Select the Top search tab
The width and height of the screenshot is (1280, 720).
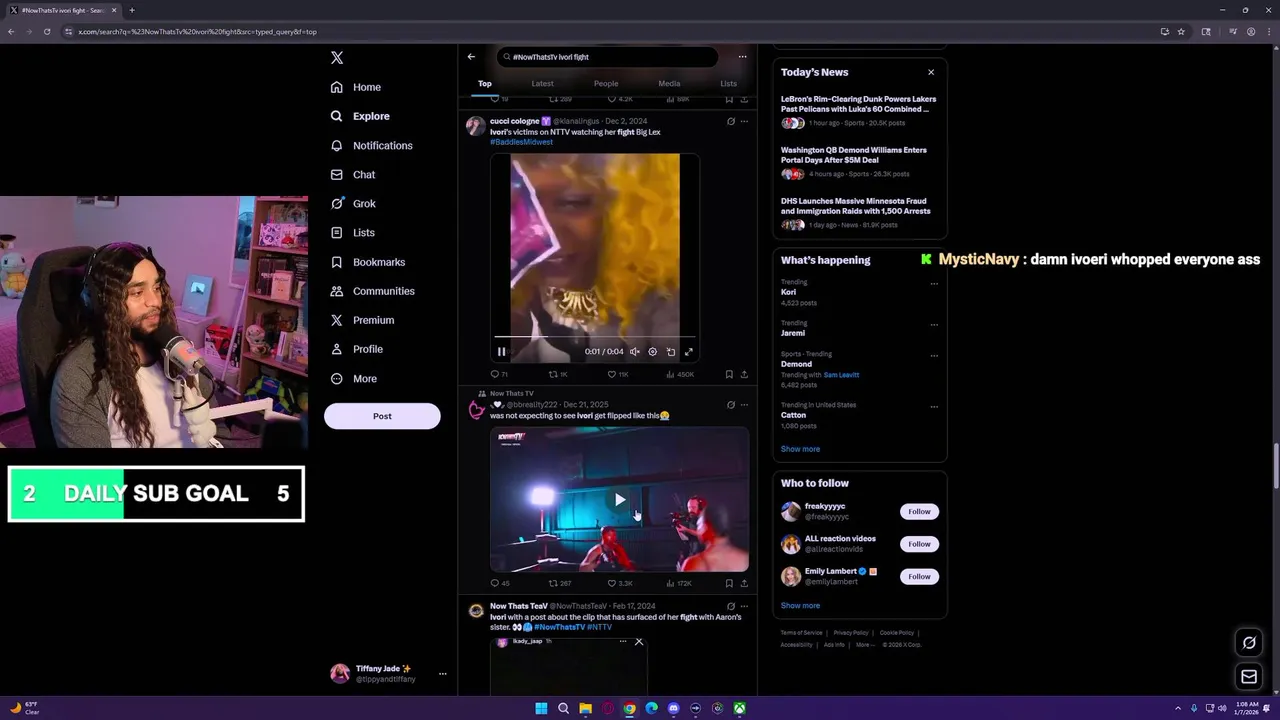click(485, 84)
